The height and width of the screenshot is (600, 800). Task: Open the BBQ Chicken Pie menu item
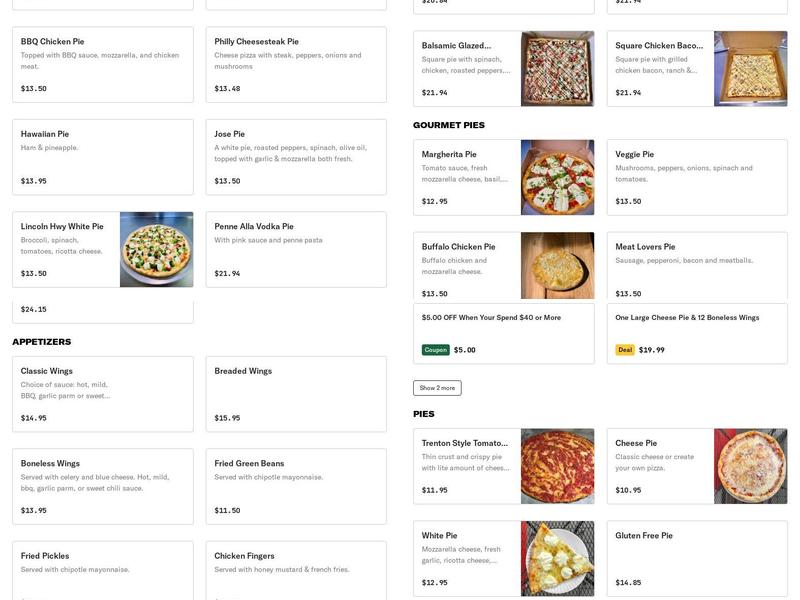100,63
